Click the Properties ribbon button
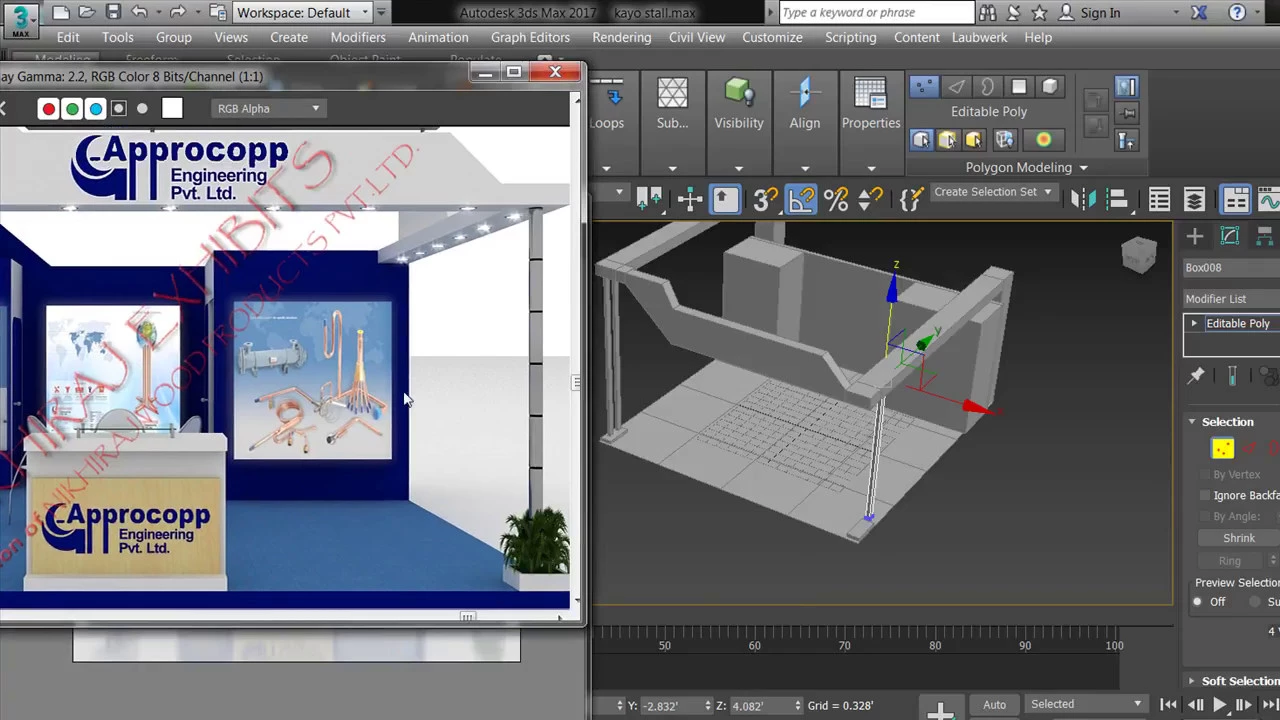 (x=870, y=103)
